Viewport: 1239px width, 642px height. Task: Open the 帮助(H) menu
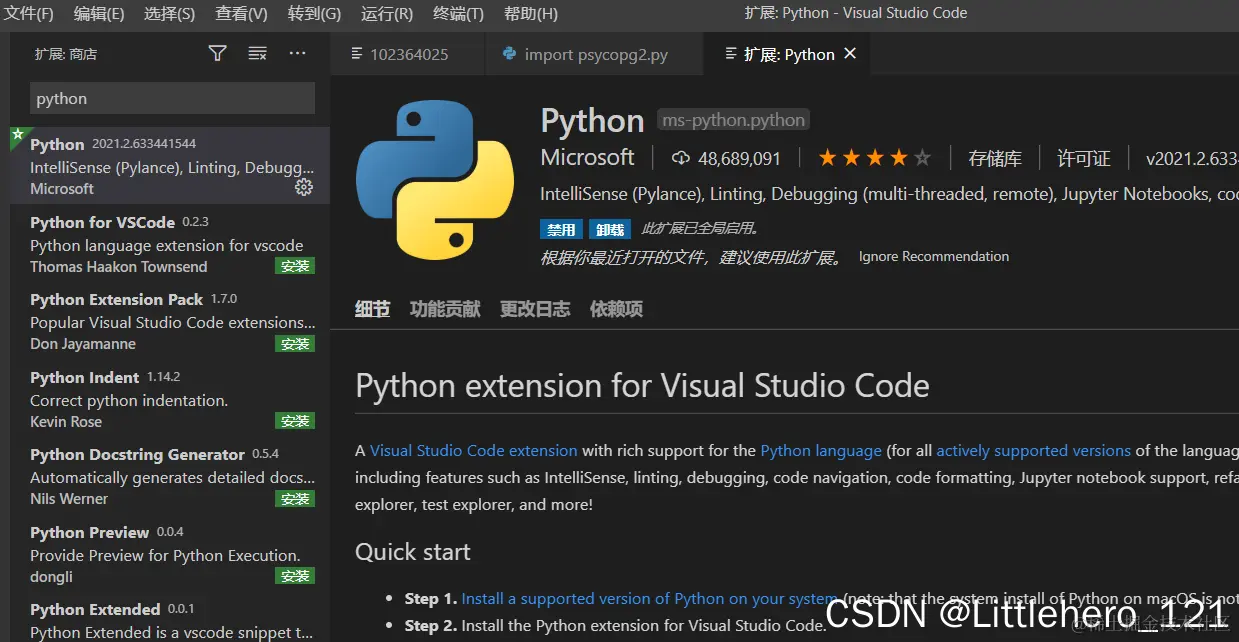tap(531, 14)
